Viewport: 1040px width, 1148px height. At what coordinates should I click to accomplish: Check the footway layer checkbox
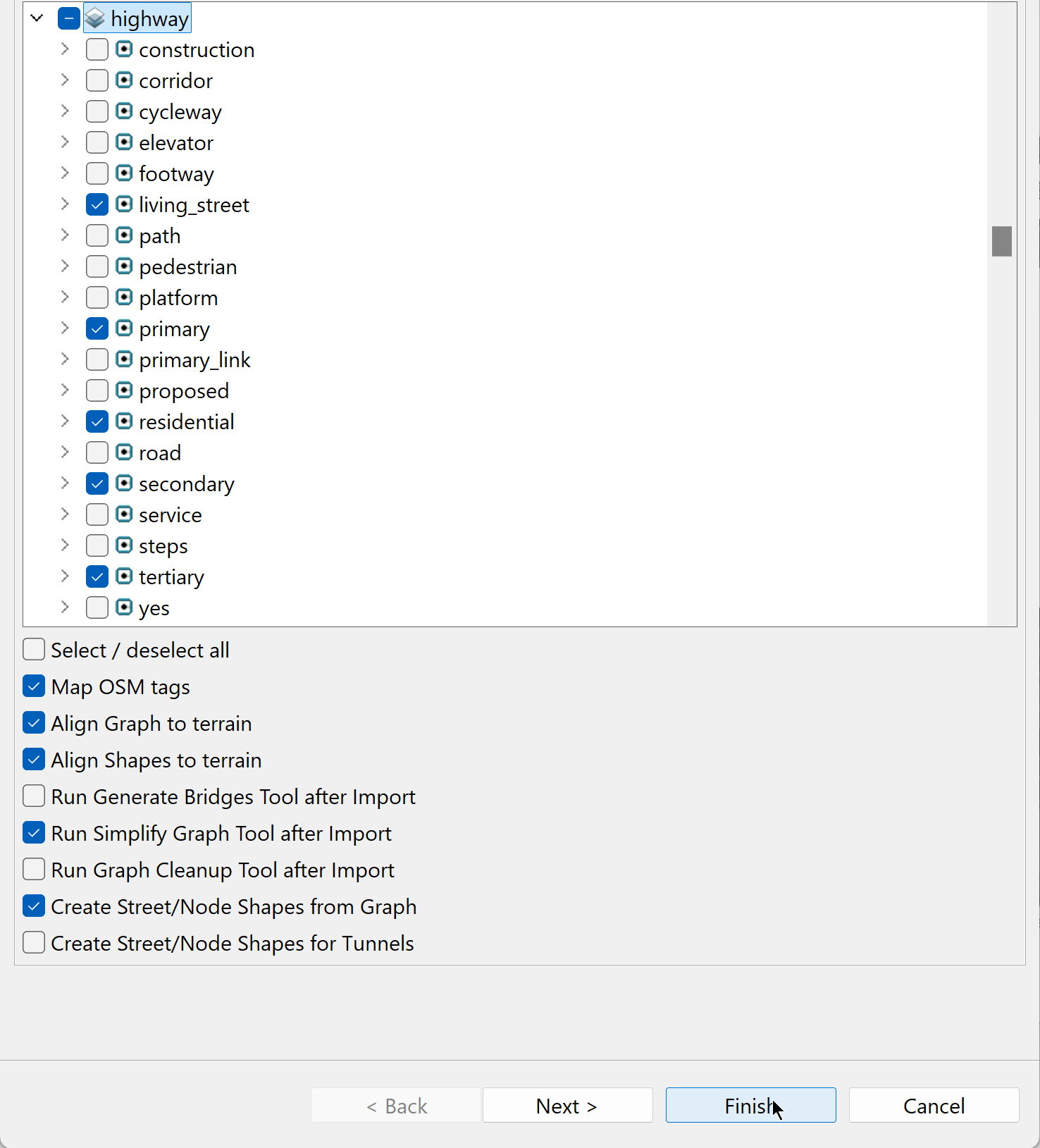click(97, 173)
